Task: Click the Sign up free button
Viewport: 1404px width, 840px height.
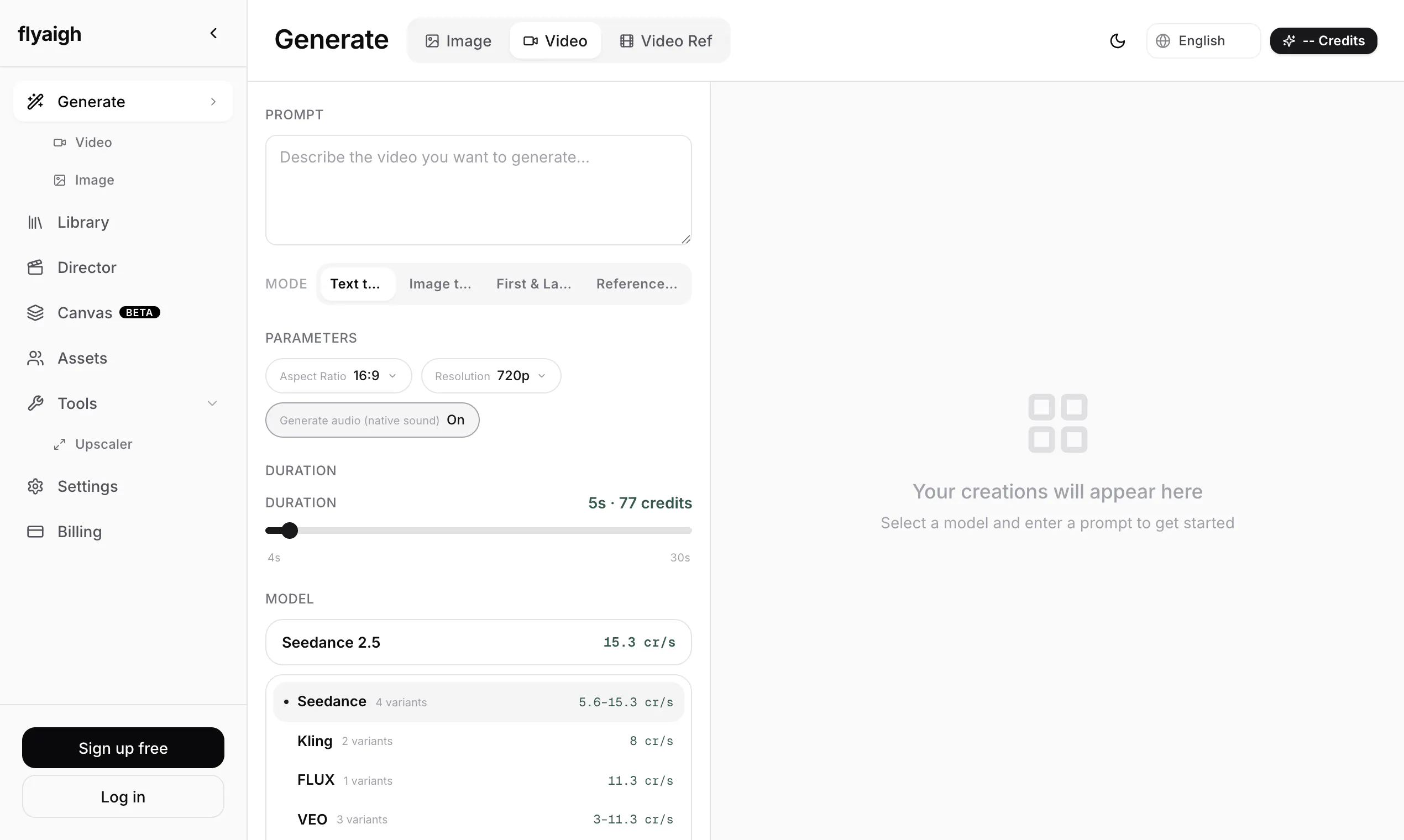Action: pyautogui.click(x=123, y=748)
